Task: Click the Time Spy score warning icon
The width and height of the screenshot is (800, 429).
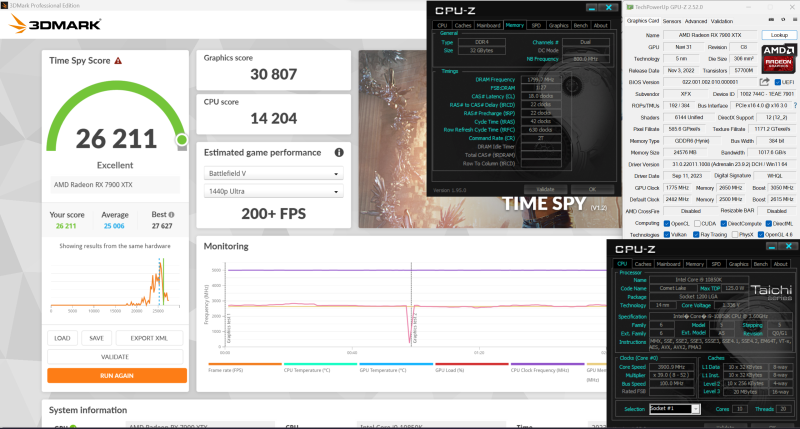Action: (119, 61)
